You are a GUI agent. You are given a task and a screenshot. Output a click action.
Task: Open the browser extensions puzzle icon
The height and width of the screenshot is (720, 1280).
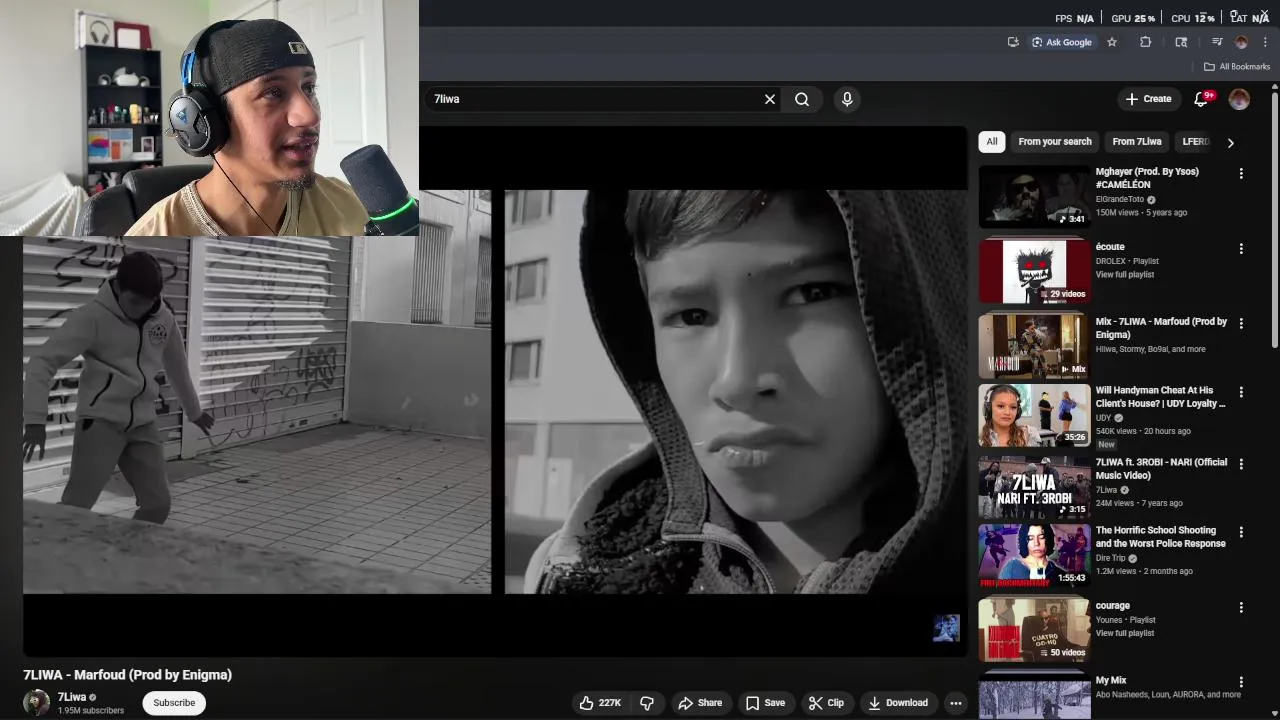click(1146, 42)
